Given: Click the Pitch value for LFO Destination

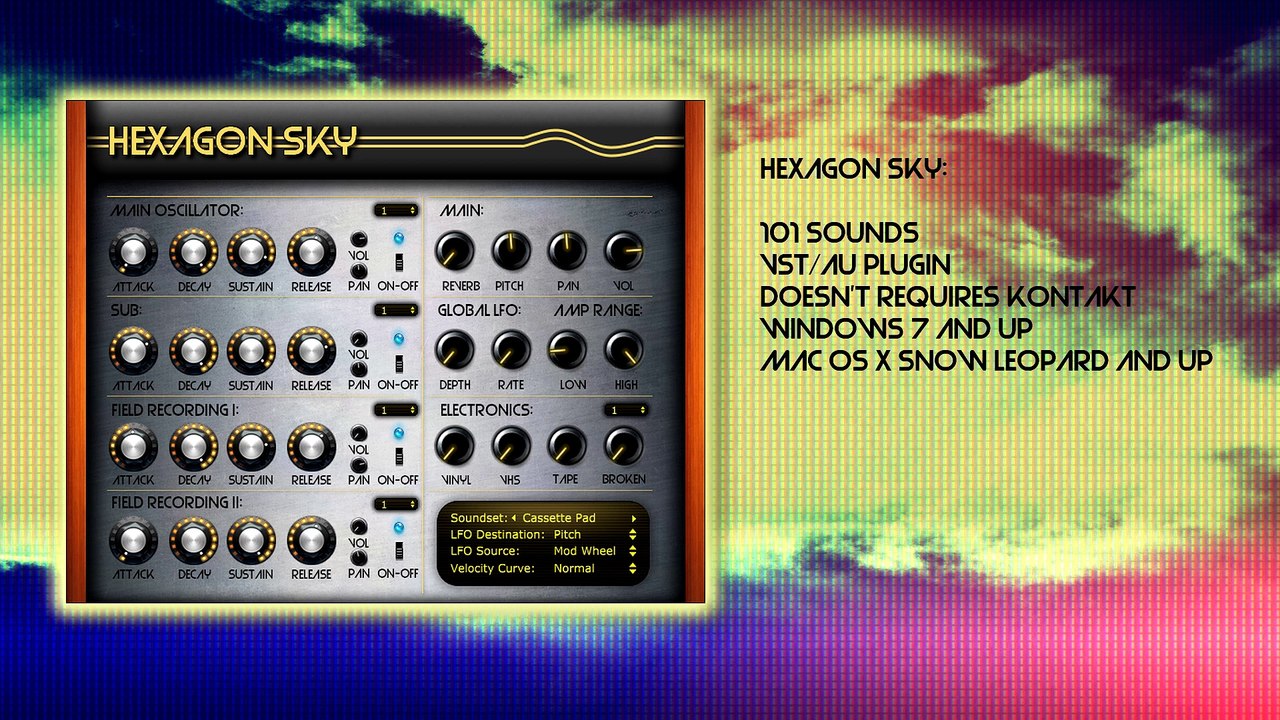Looking at the screenshot, I should point(567,535).
